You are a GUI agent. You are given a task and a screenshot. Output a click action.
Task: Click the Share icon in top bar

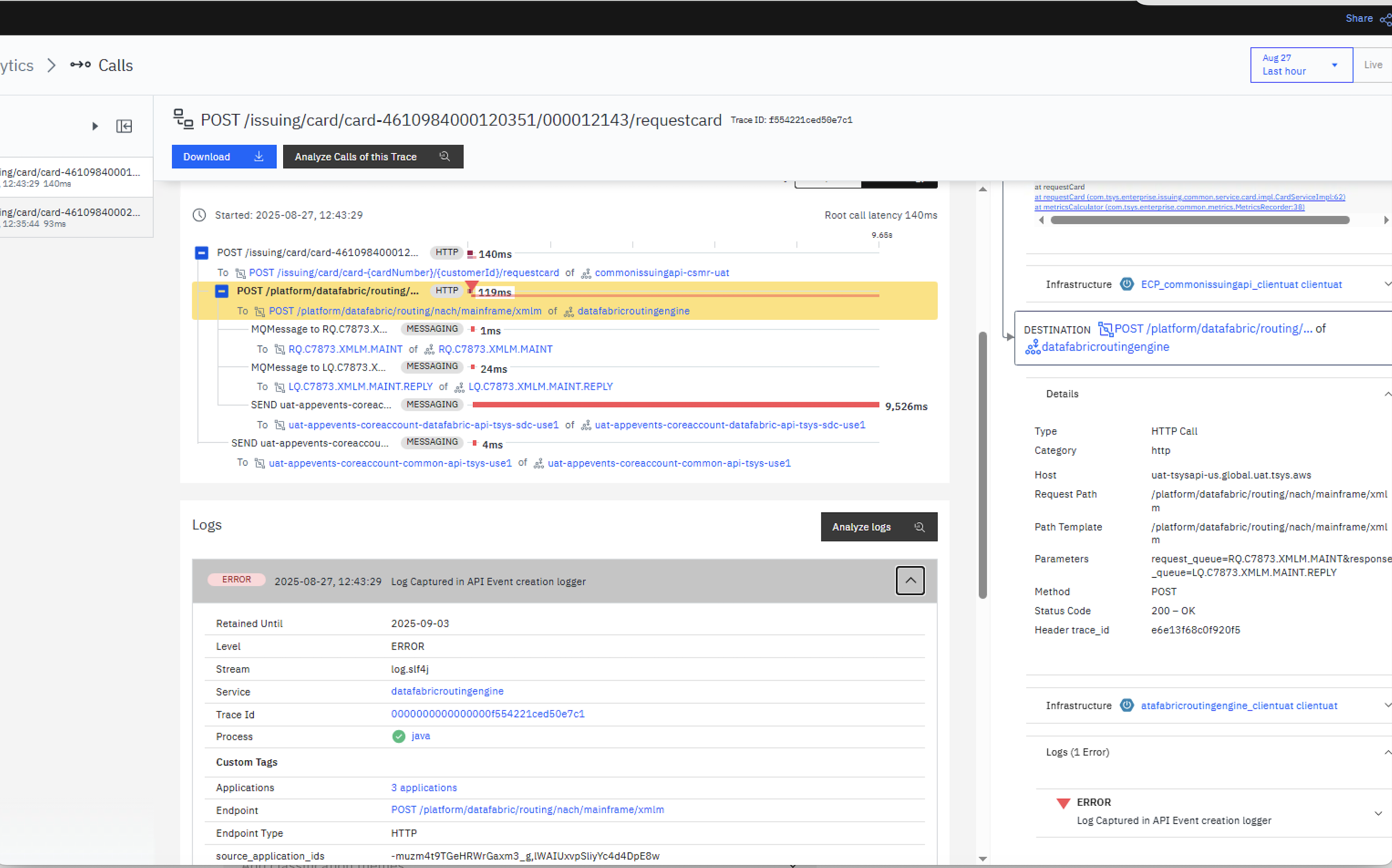click(1385, 19)
